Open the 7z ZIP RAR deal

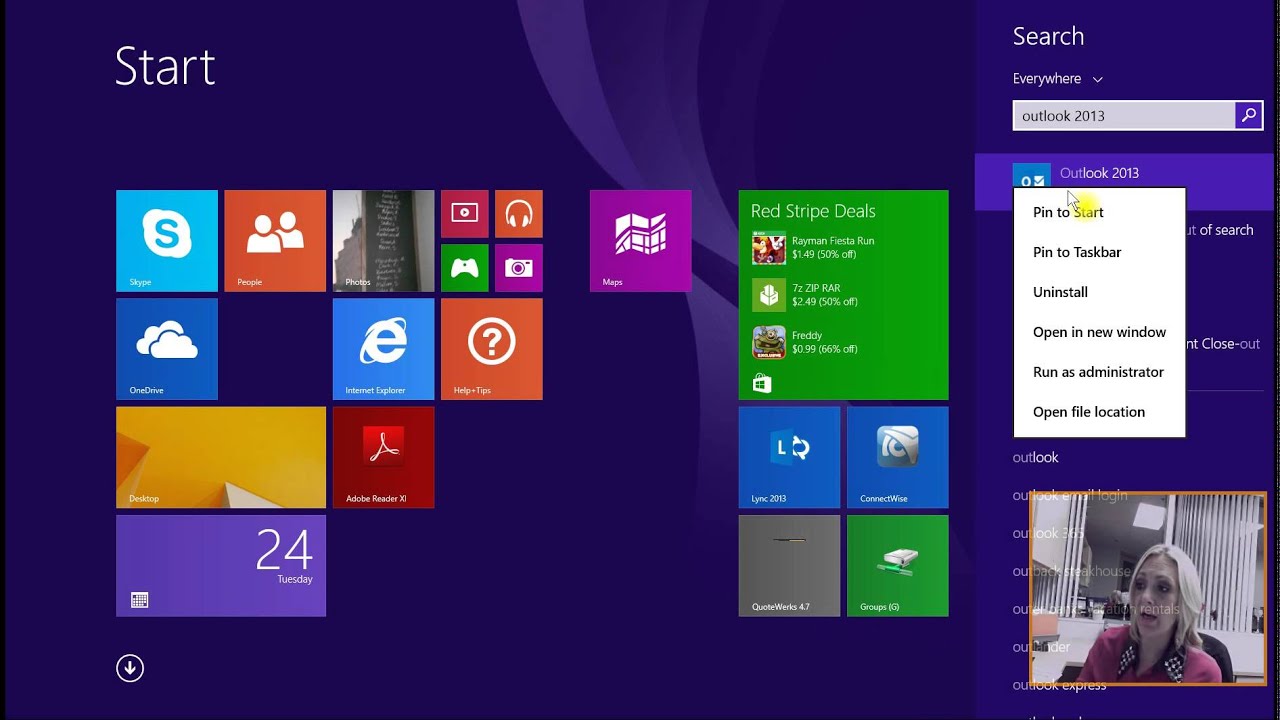tap(806, 295)
